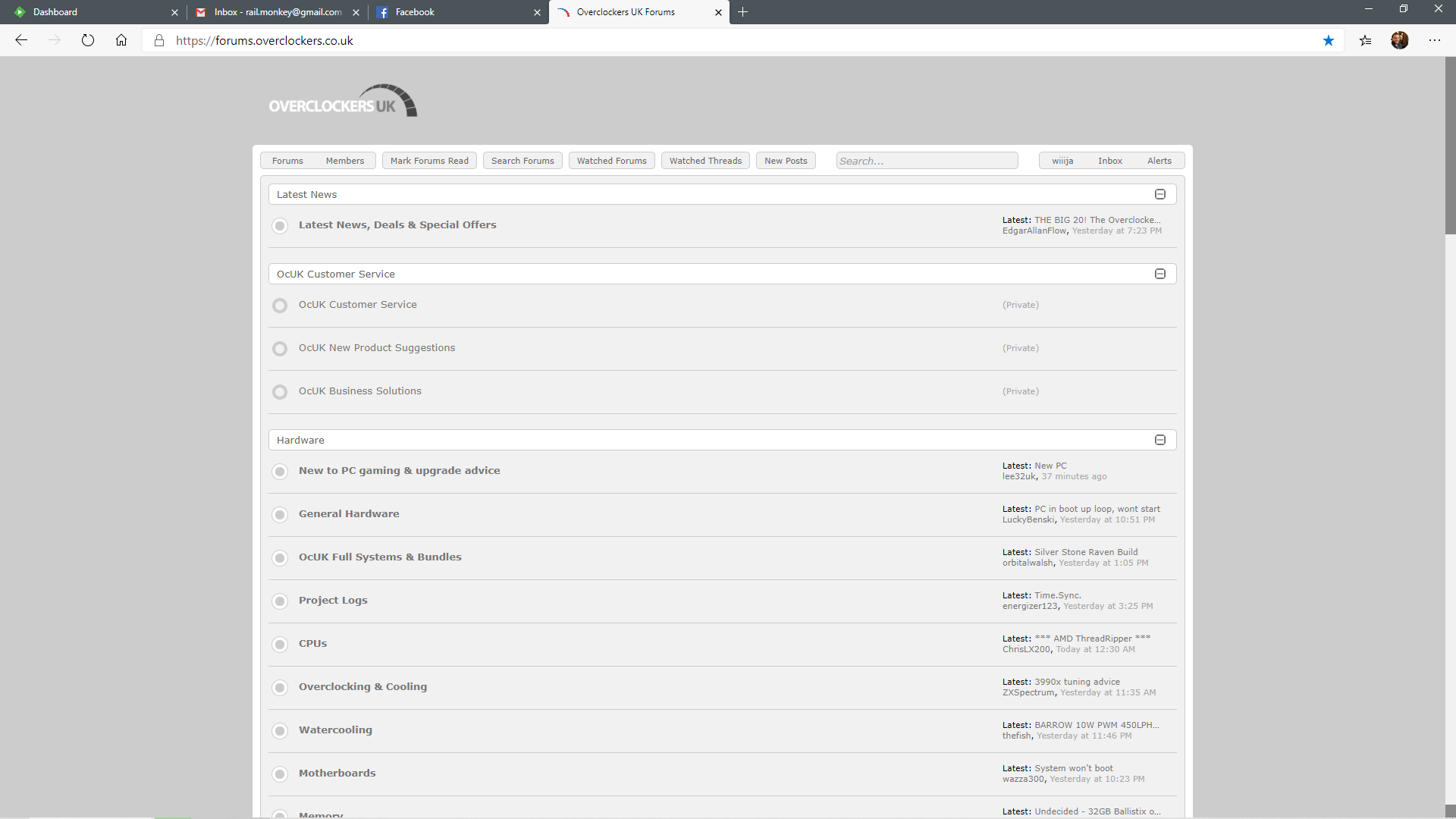
Task: Click status circle beside Watercooling forum
Action: (280, 731)
